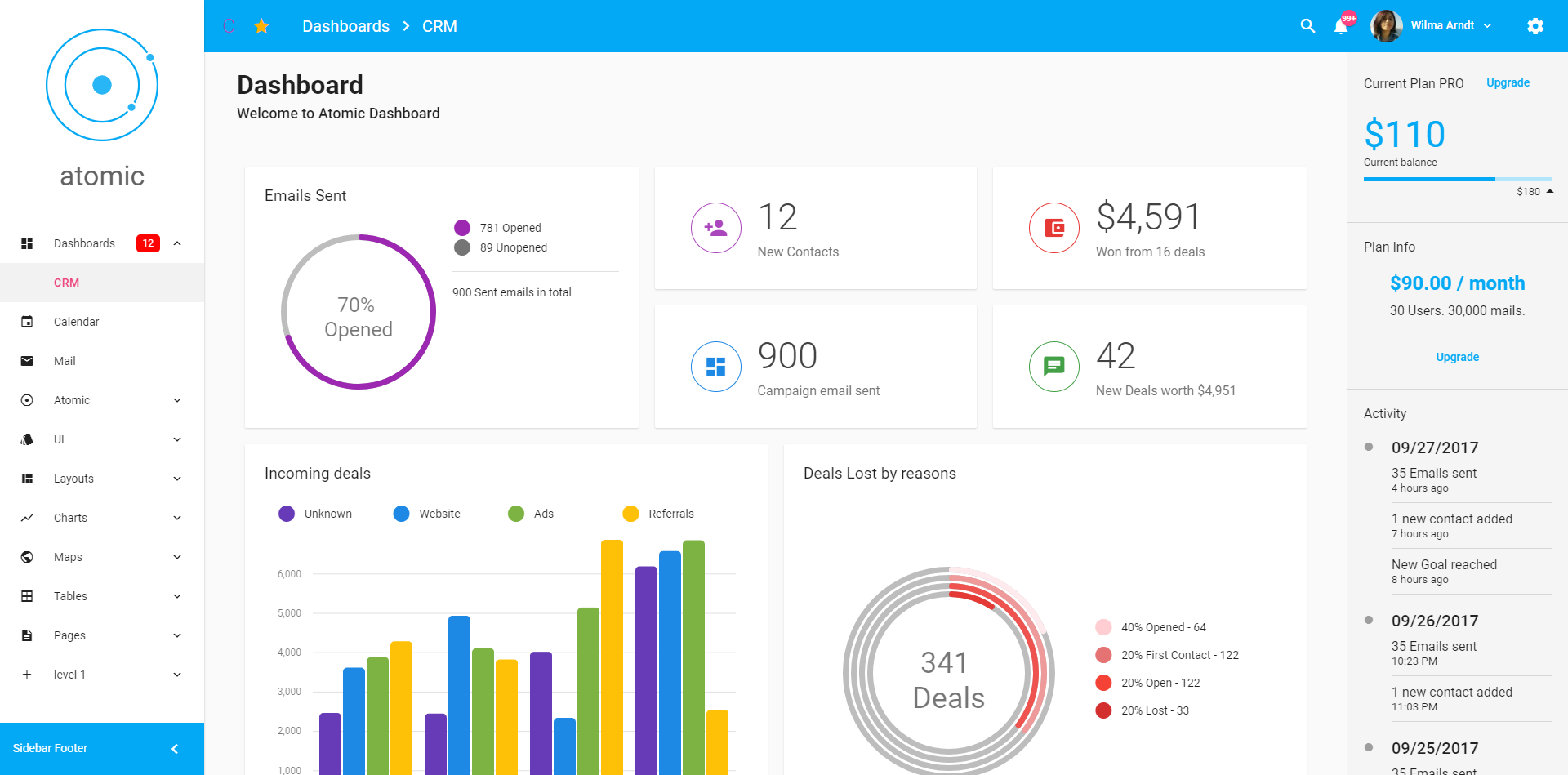Open the Wilma Arndt user dropdown arrow
Screen dimensions: 1568x775
pos(1487,26)
